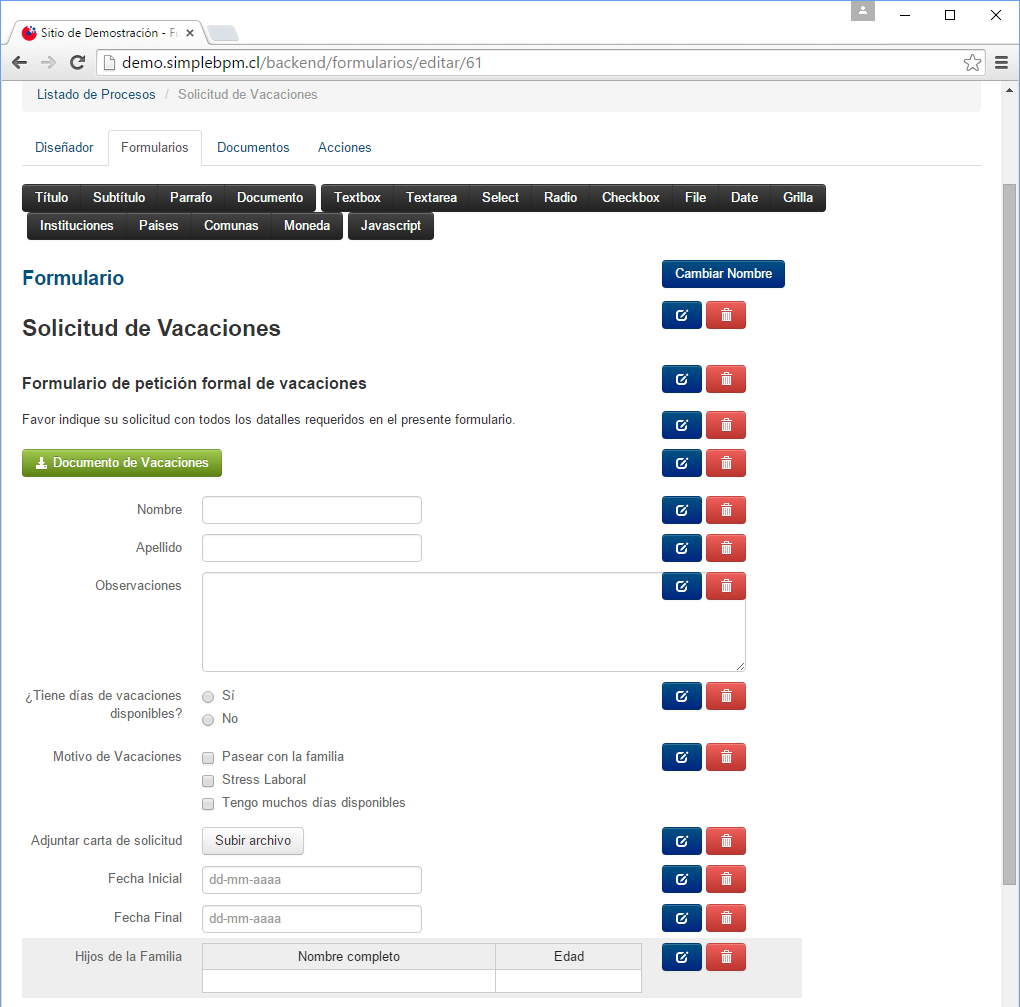Edit the Motivo de Vacaciones field

[681, 757]
